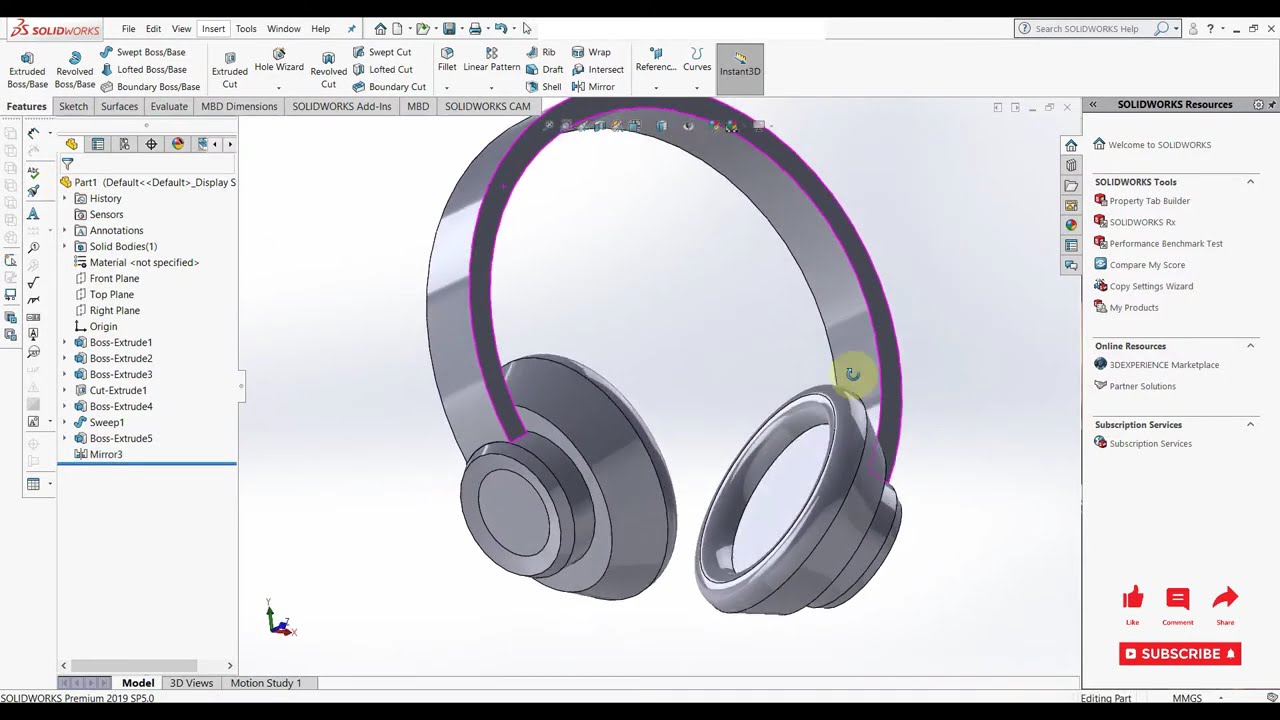Open the Tools menu
This screenshot has width=1280, height=720.
tap(246, 29)
